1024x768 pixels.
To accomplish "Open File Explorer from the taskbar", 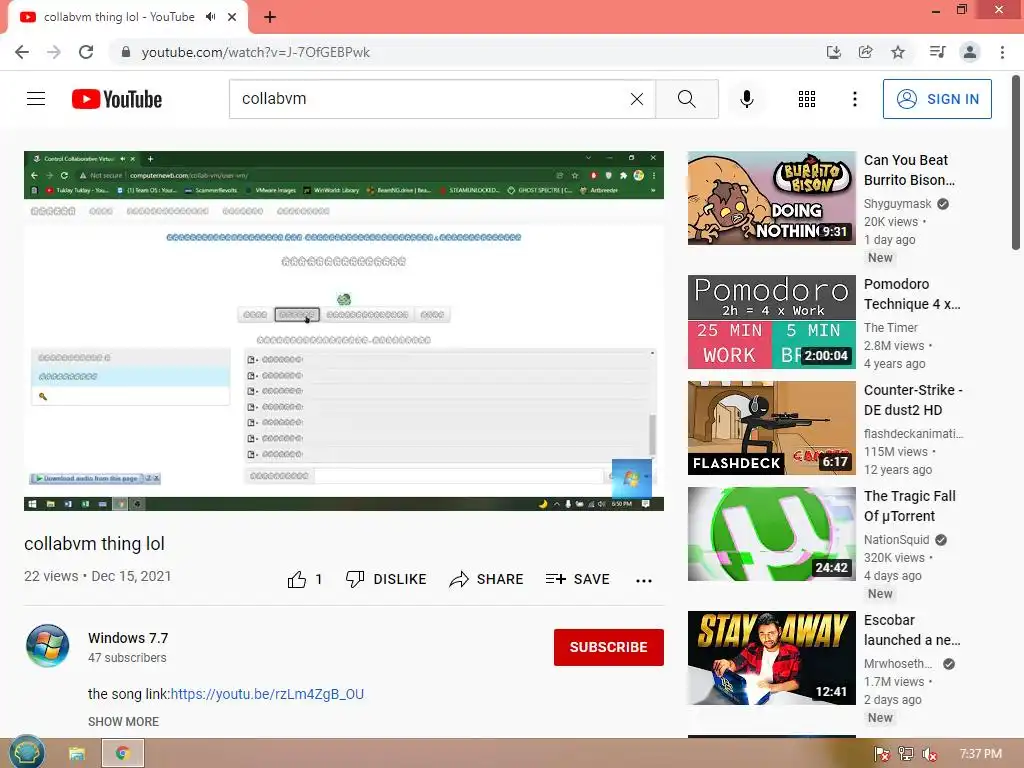I will pyautogui.click(x=76, y=754).
